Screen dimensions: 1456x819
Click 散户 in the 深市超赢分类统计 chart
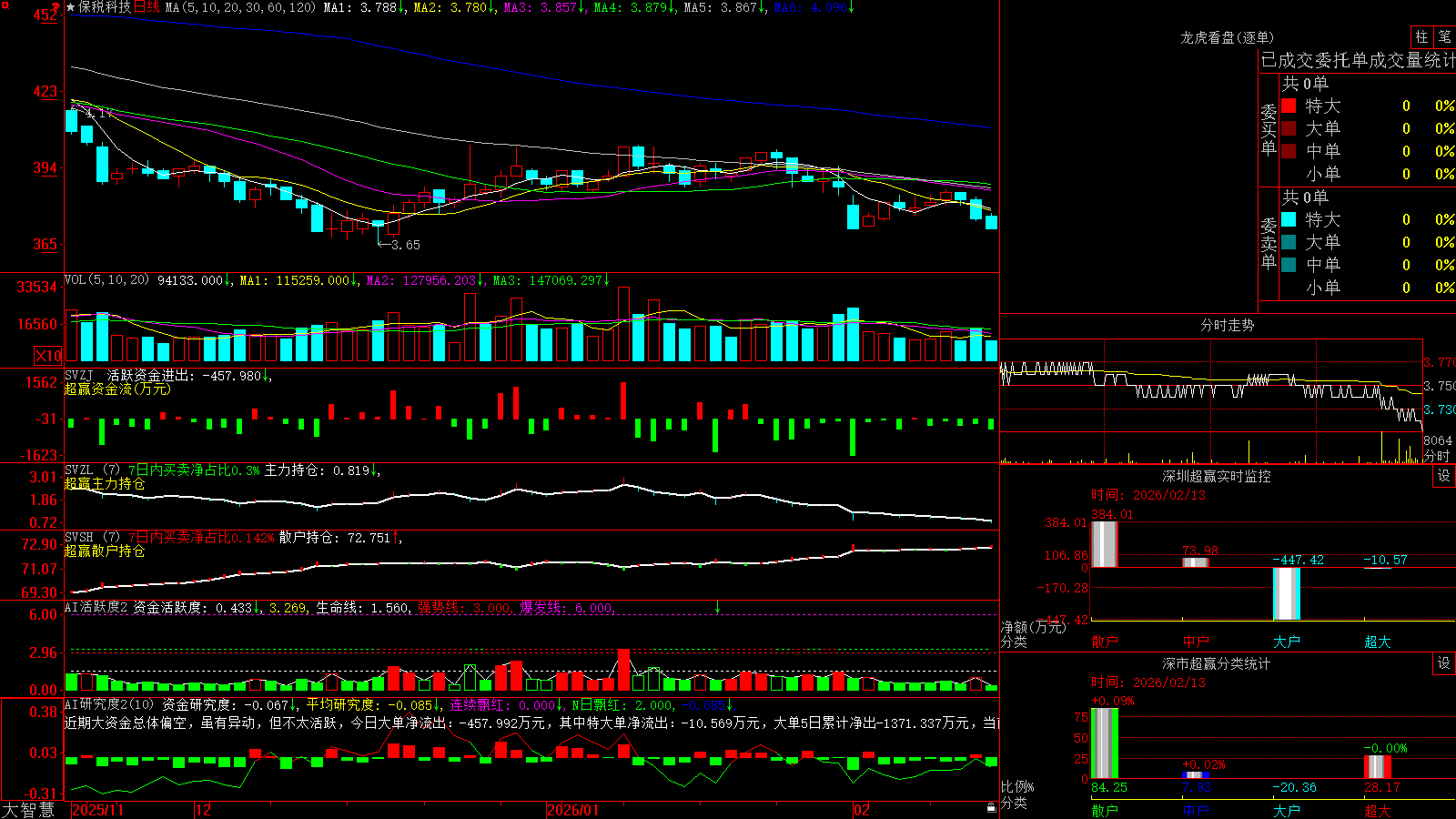click(x=1105, y=810)
